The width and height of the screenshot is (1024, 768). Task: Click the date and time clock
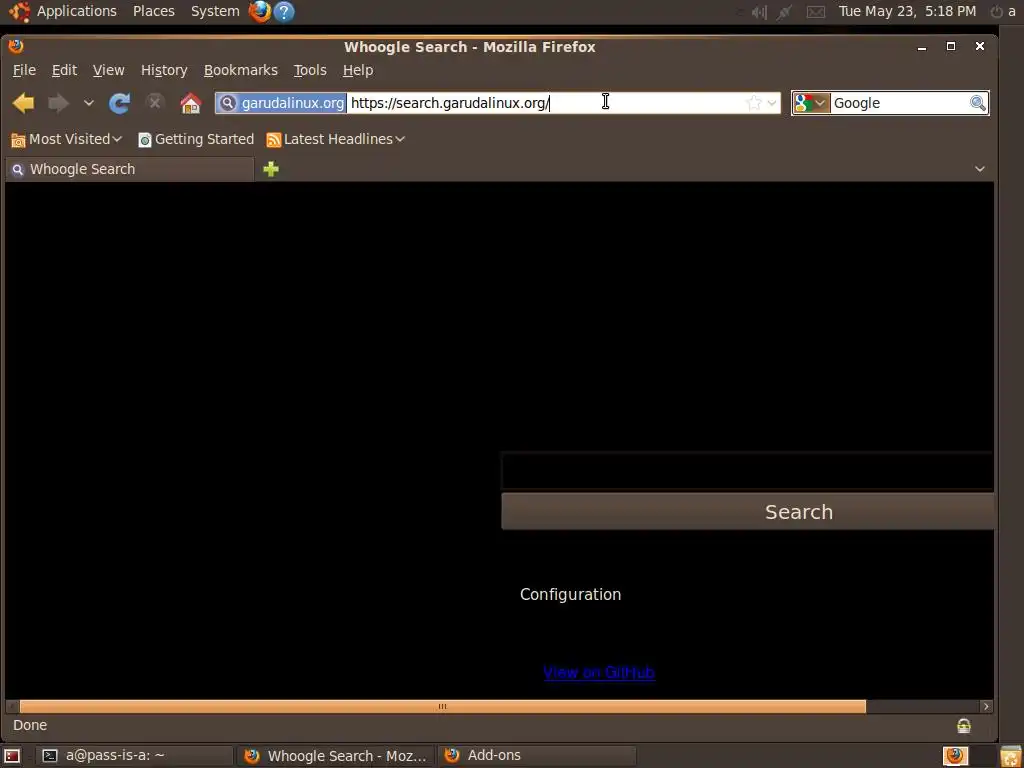click(x=907, y=11)
